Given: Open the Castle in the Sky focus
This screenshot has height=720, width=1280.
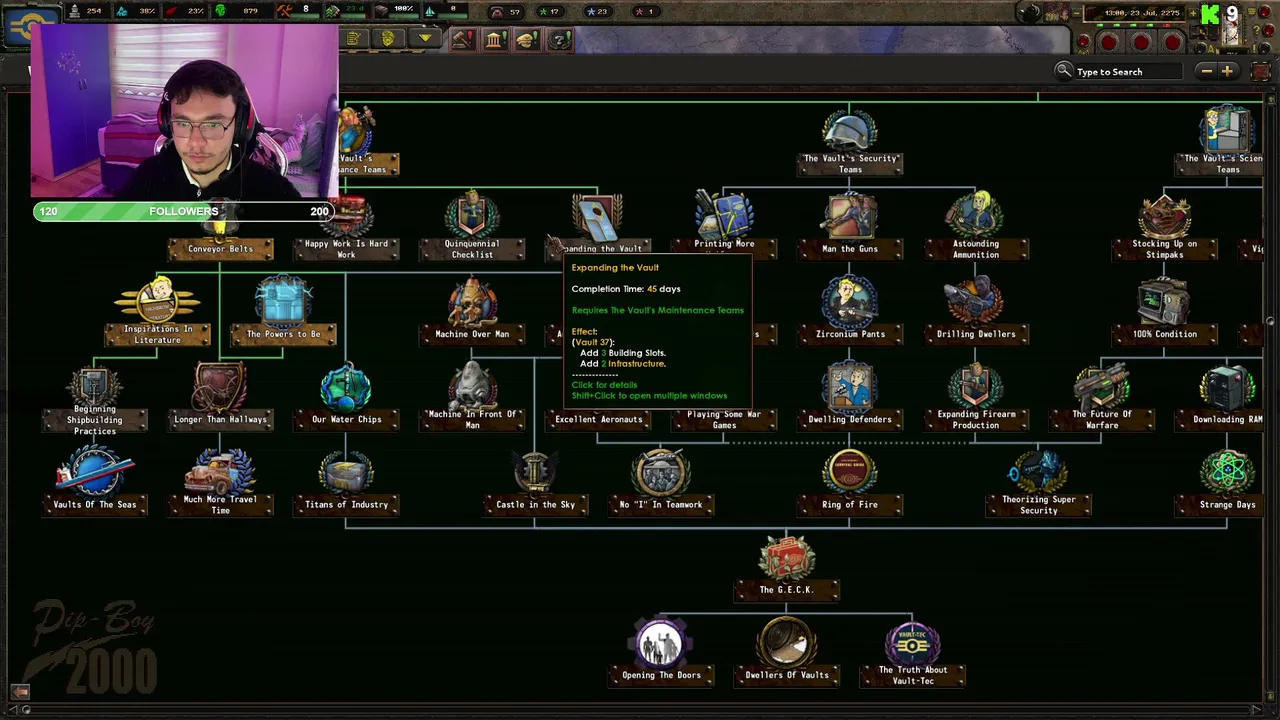Looking at the screenshot, I should pos(535,482).
